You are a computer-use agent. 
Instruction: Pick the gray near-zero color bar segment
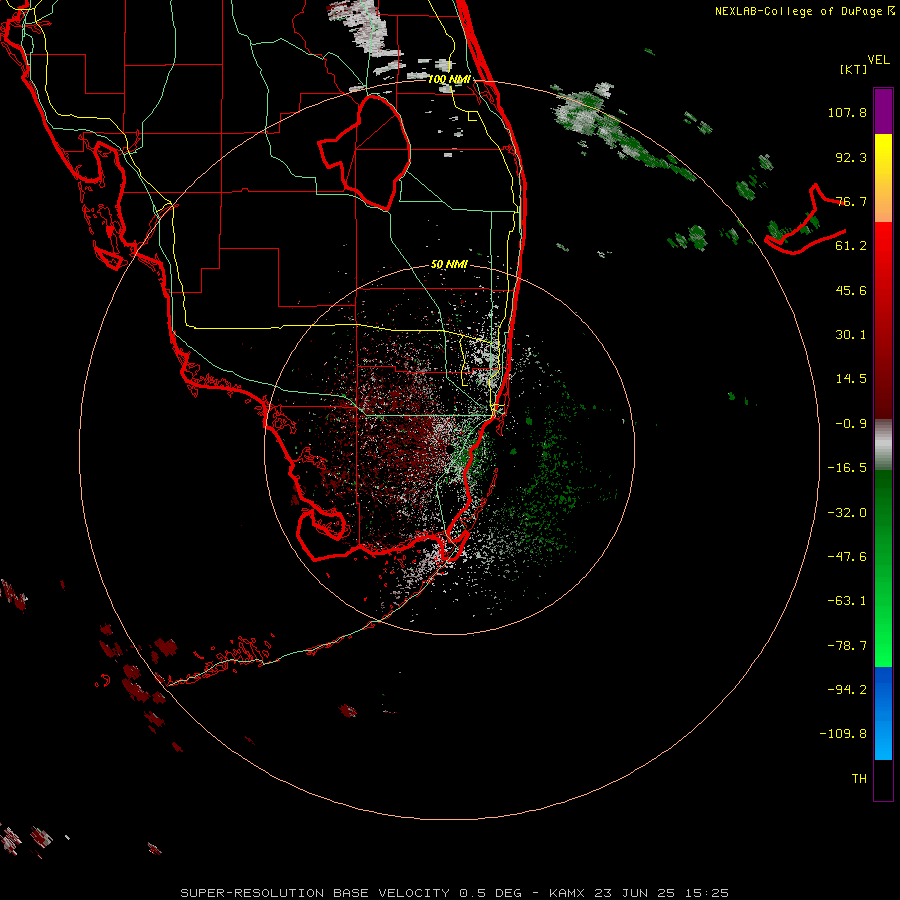tap(883, 445)
